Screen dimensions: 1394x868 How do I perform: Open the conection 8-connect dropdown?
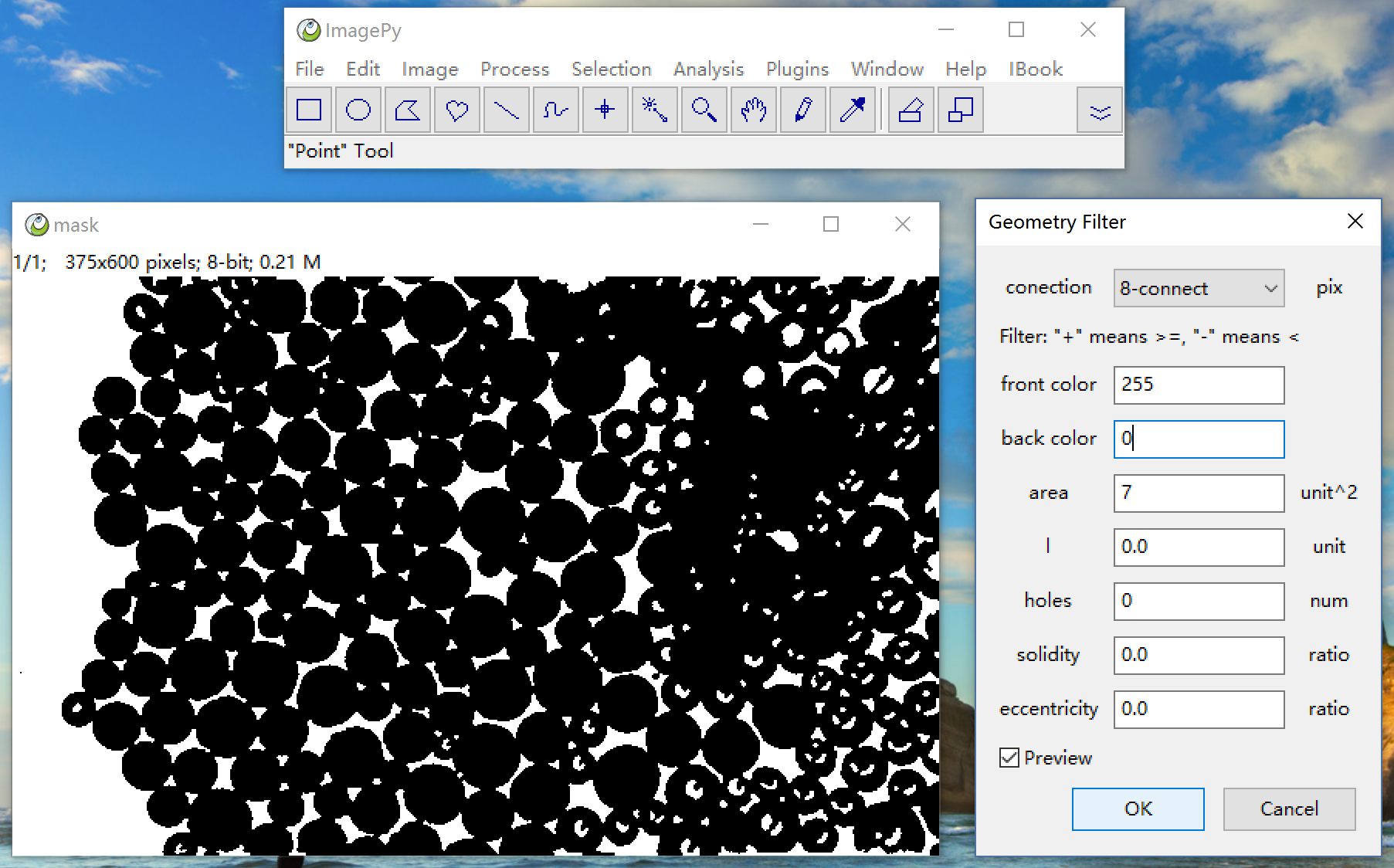[1199, 288]
